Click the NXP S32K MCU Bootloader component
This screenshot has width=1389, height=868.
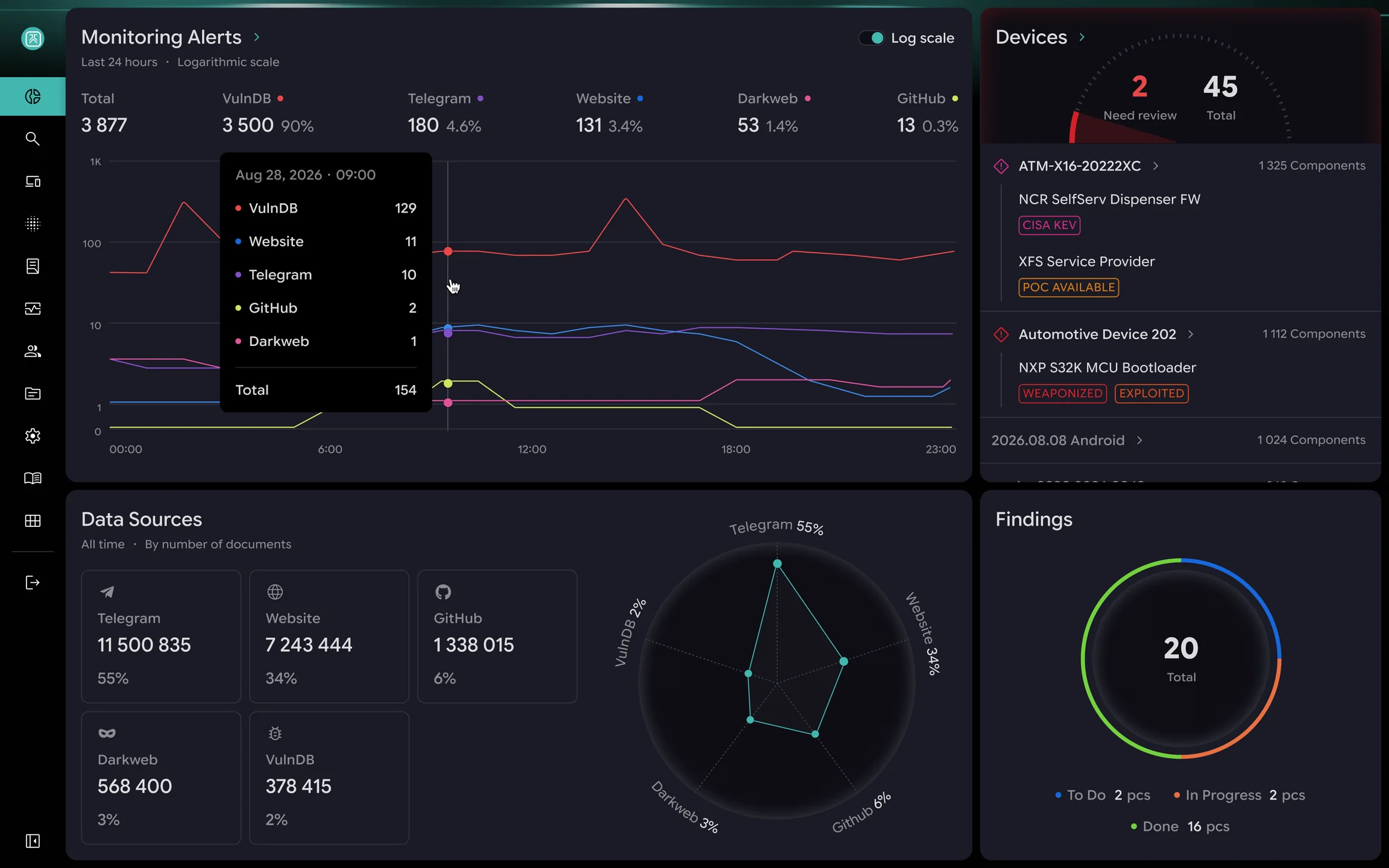click(1107, 368)
